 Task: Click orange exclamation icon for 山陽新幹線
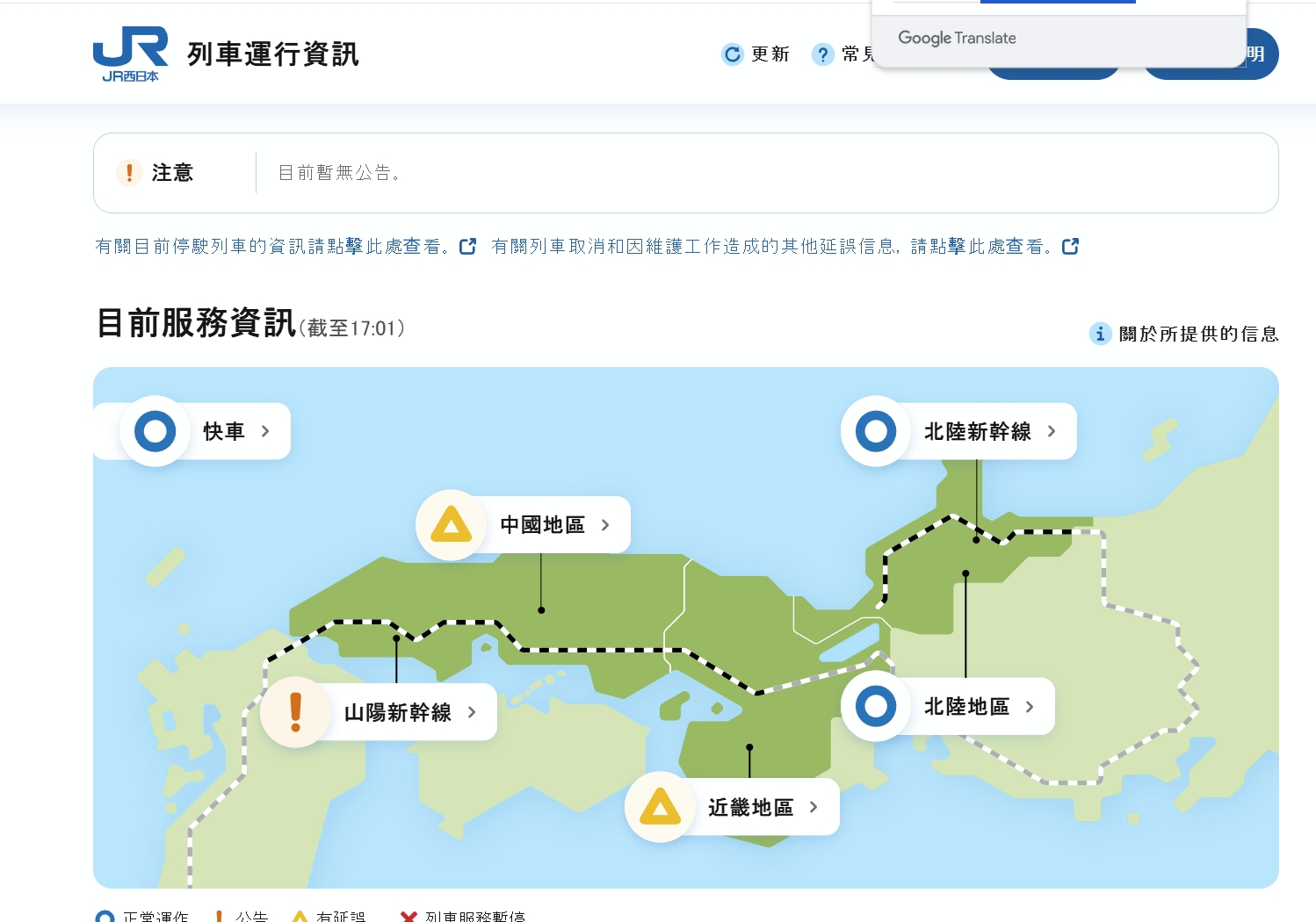click(x=295, y=712)
